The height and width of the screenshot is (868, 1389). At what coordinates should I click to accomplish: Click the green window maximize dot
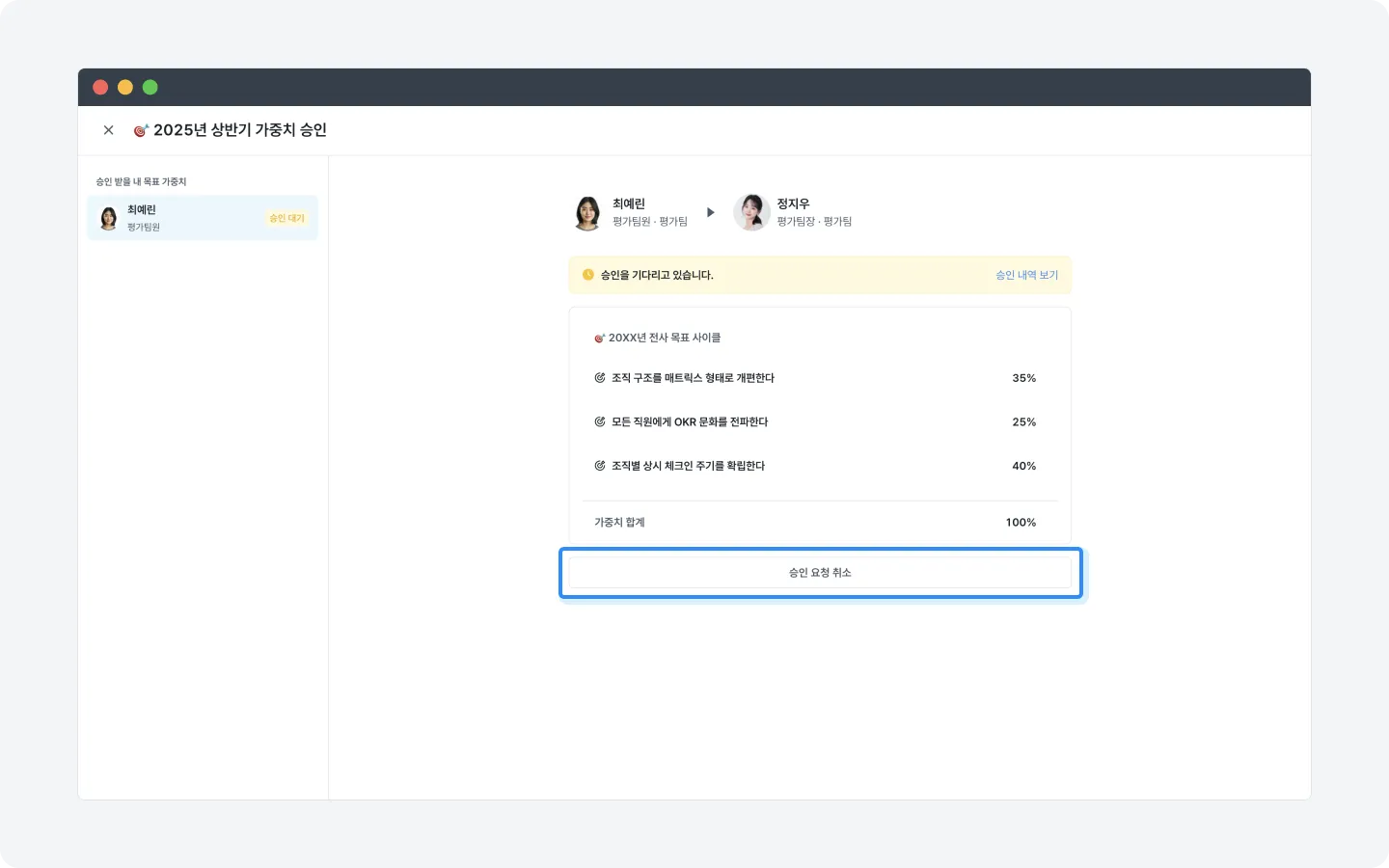pyautogui.click(x=150, y=87)
